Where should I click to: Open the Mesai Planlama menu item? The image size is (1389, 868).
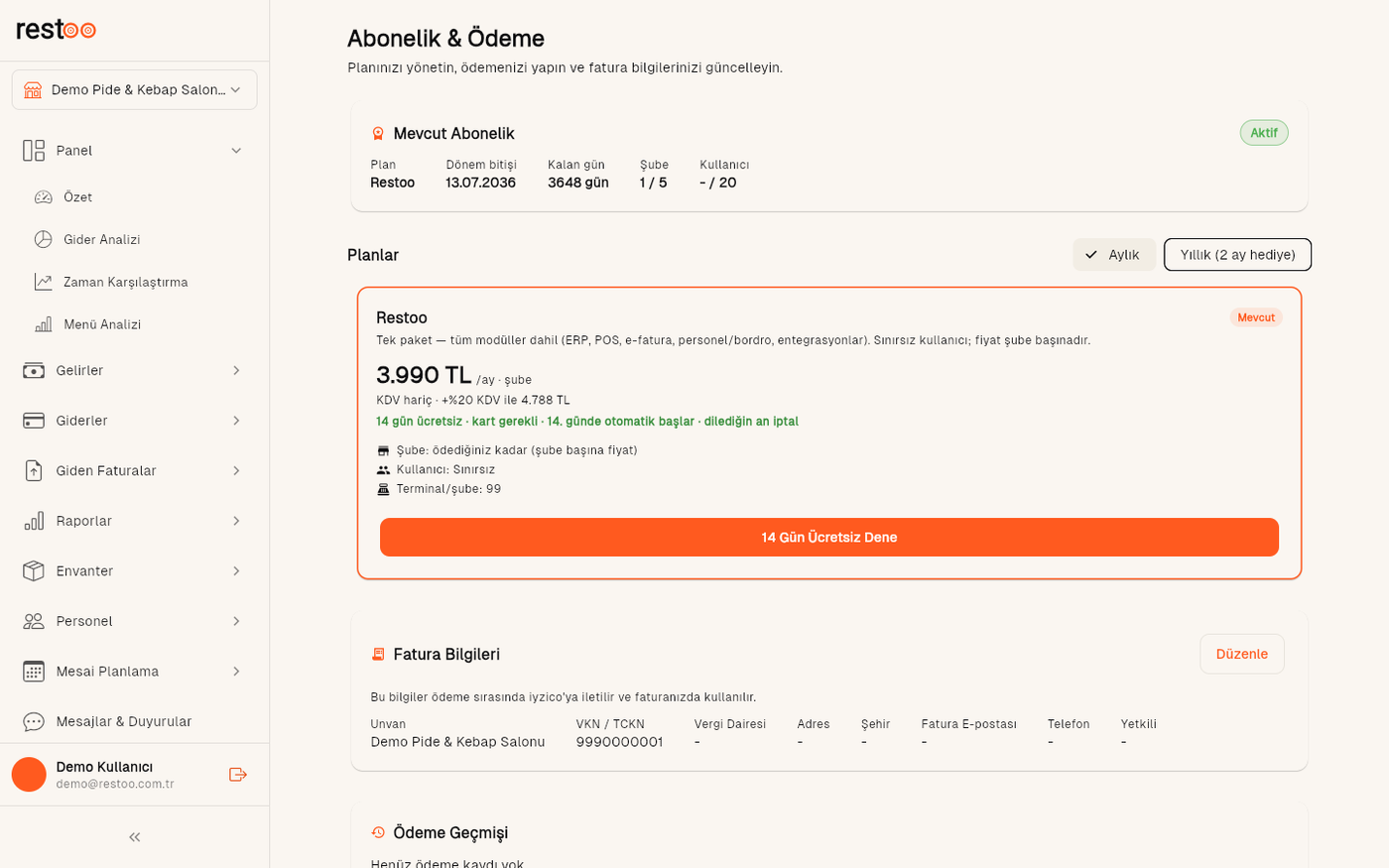click(135, 672)
